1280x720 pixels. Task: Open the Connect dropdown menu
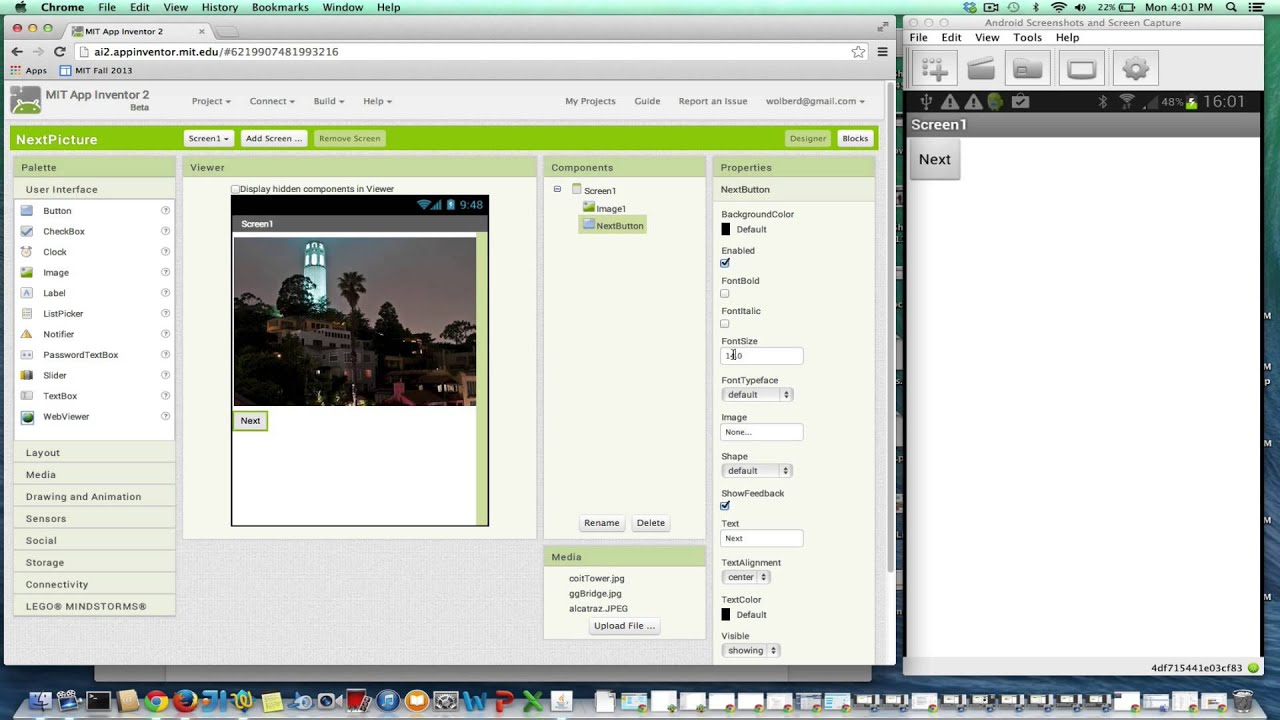click(x=272, y=101)
